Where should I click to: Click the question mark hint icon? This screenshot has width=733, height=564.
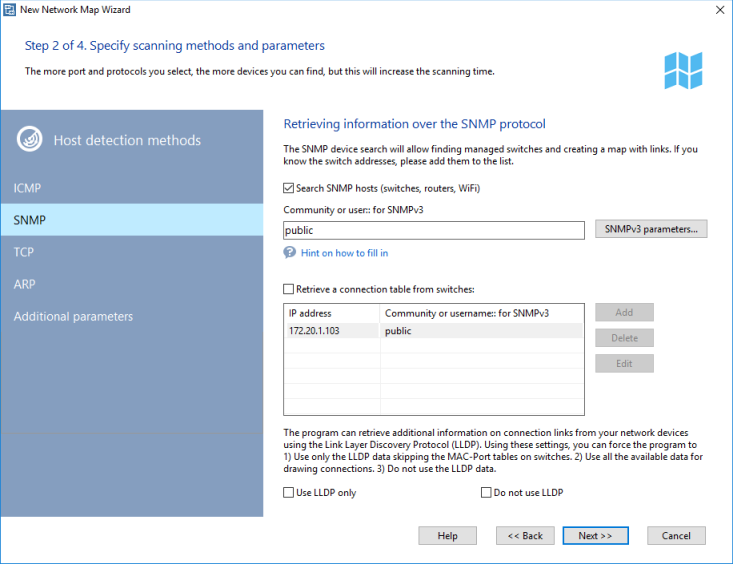[x=290, y=253]
